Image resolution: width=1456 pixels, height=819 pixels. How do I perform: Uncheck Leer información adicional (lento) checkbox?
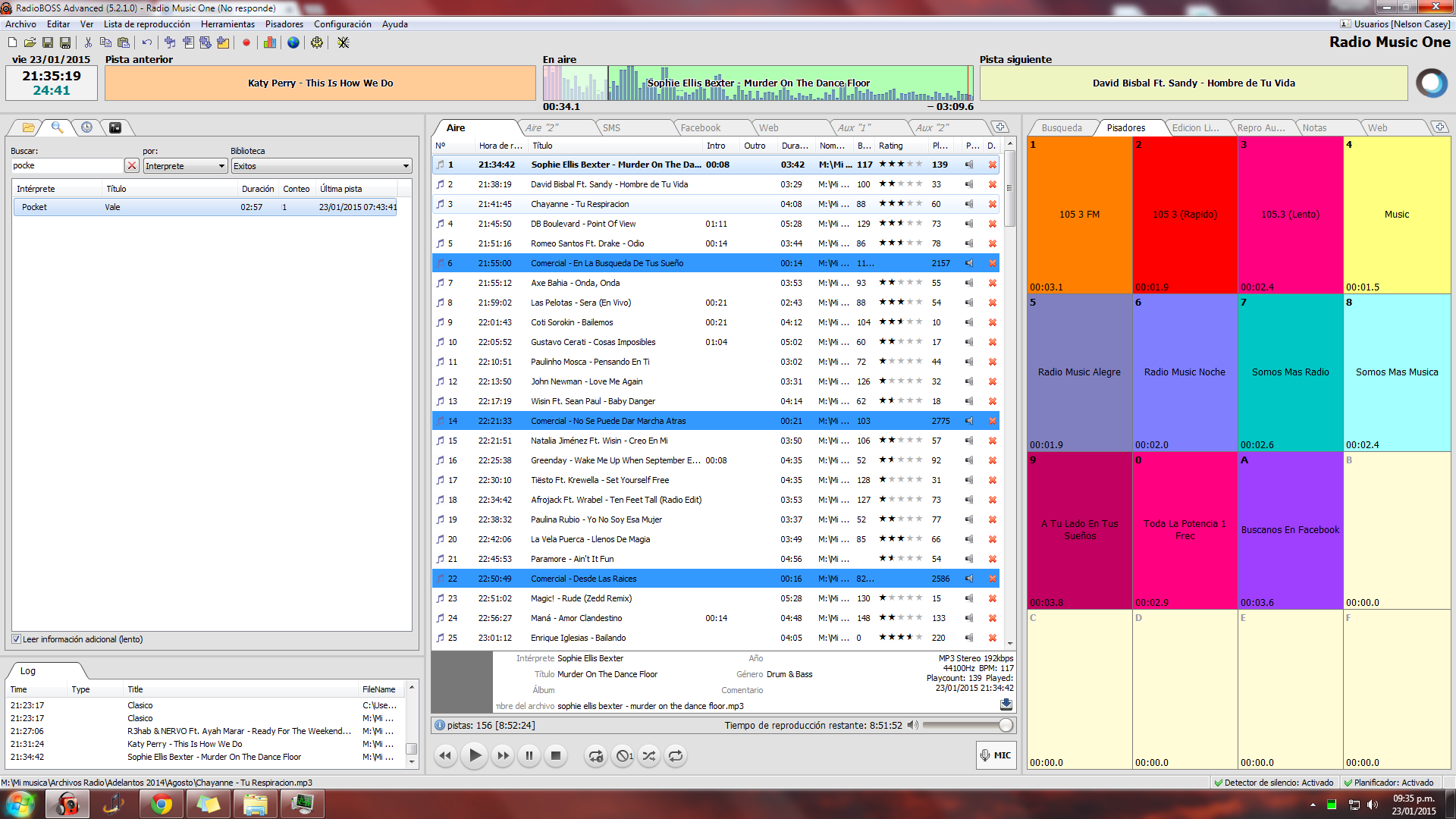(x=17, y=639)
